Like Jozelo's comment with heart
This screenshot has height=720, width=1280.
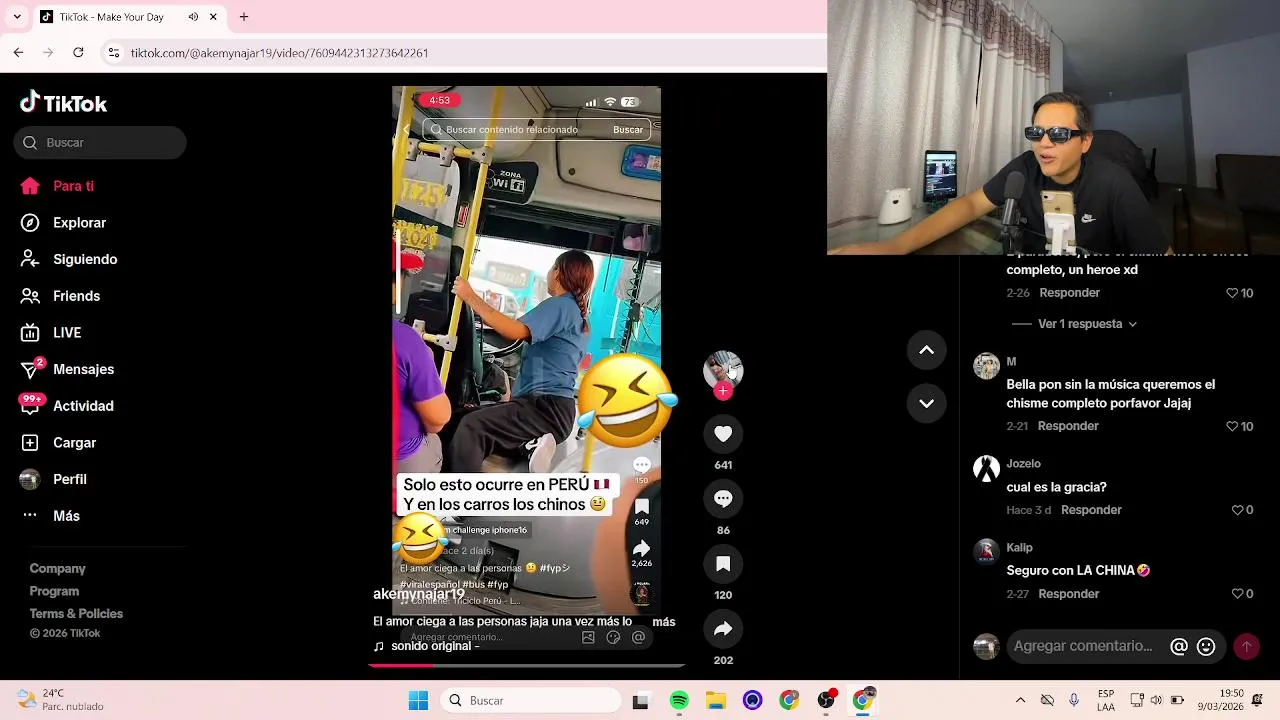1237,510
